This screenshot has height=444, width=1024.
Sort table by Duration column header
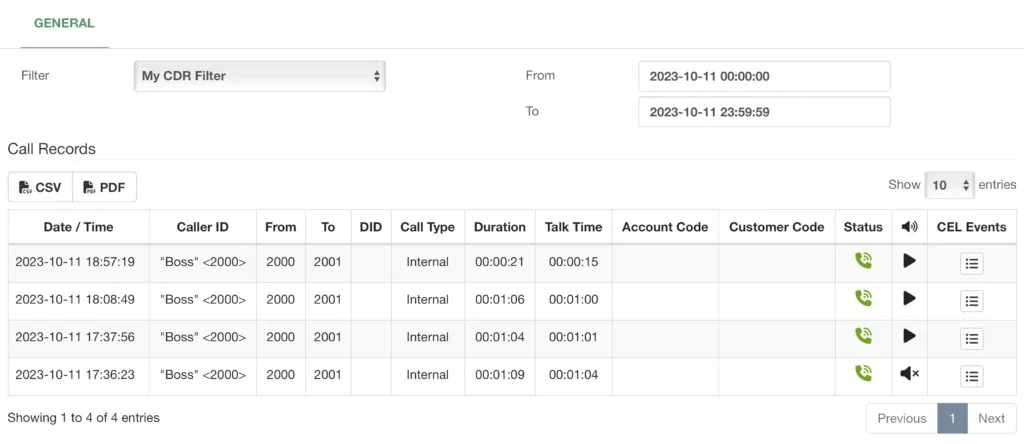point(500,227)
